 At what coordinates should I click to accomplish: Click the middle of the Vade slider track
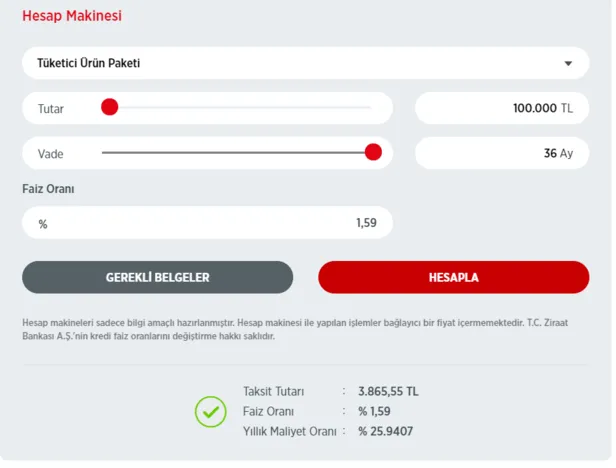click(237, 152)
